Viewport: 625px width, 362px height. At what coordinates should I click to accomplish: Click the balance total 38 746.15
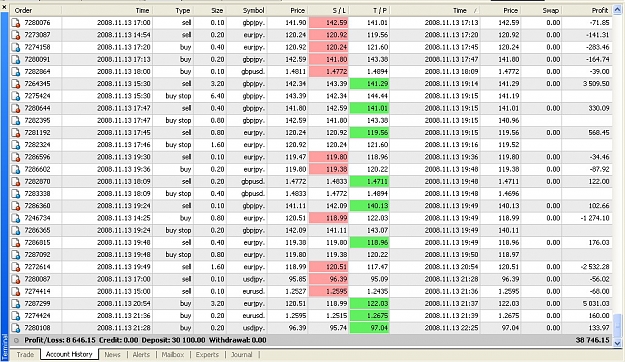(x=592, y=340)
